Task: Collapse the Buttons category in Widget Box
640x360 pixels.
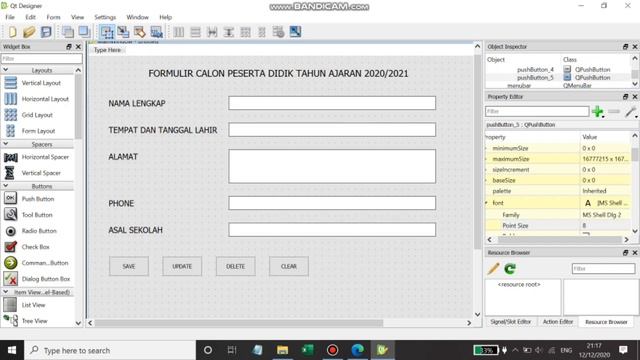Action: [6, 186]
